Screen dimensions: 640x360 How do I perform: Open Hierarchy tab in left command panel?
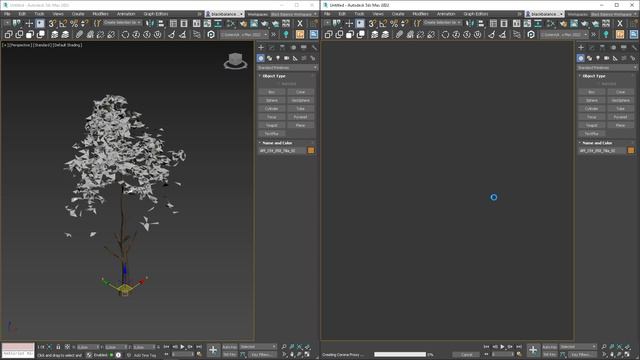282,48
